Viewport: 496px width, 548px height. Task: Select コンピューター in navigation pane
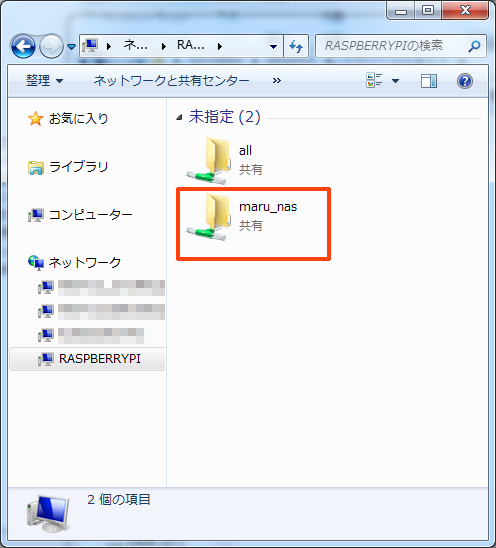pyautogui.click(x=91, y=215)
